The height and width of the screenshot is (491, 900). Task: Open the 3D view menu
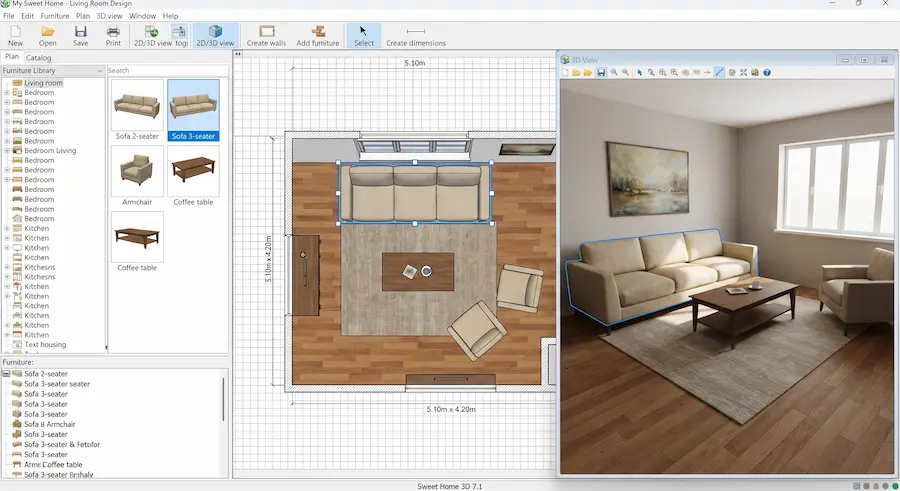point(109,16)
